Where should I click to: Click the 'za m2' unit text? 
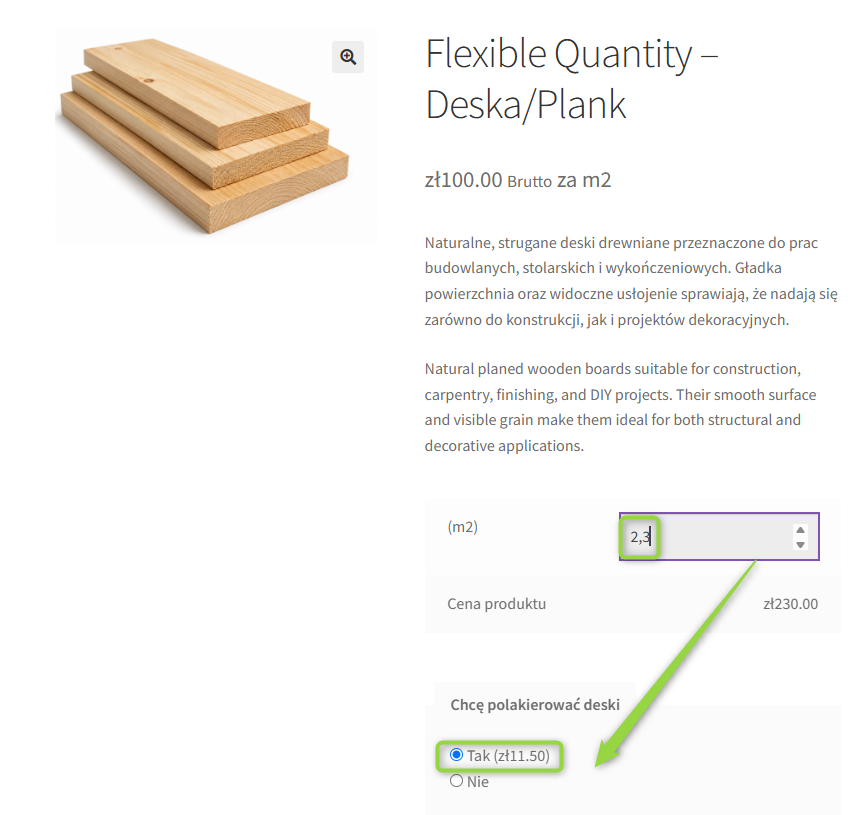pyautogui.click(x=584, y=180)
